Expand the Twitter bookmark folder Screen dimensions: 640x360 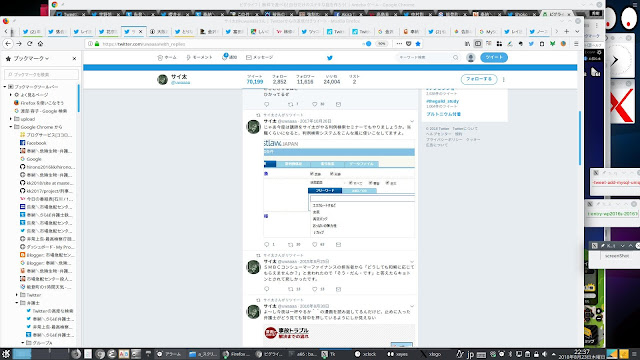click(x=17, y=295)
